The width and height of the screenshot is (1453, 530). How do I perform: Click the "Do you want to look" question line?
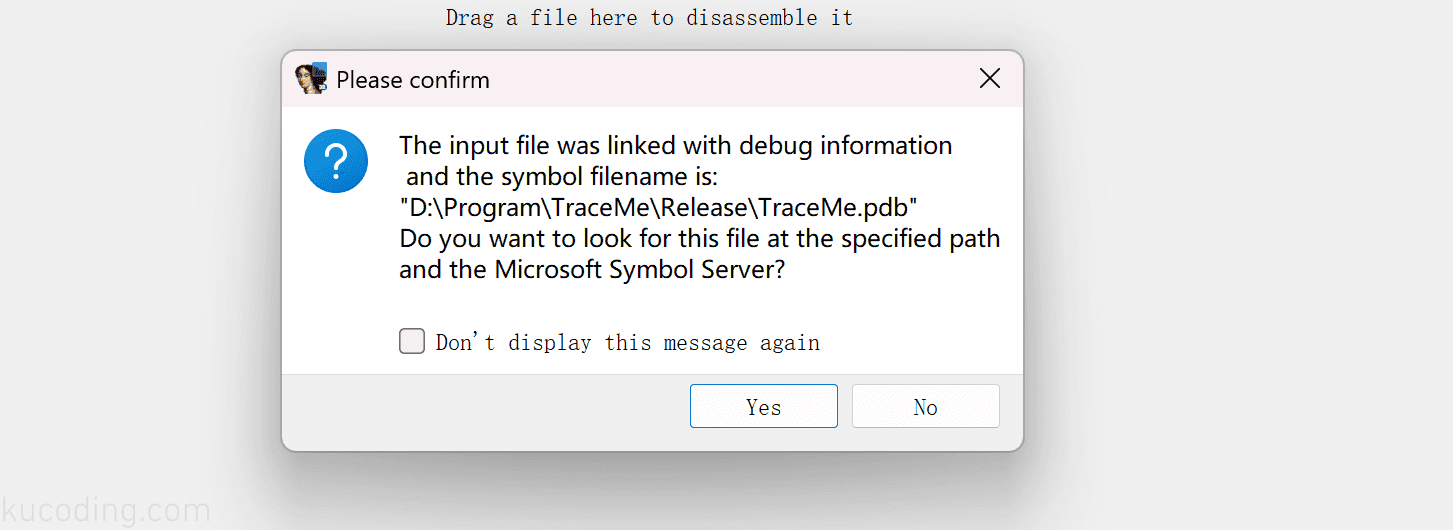pos(700,239)
